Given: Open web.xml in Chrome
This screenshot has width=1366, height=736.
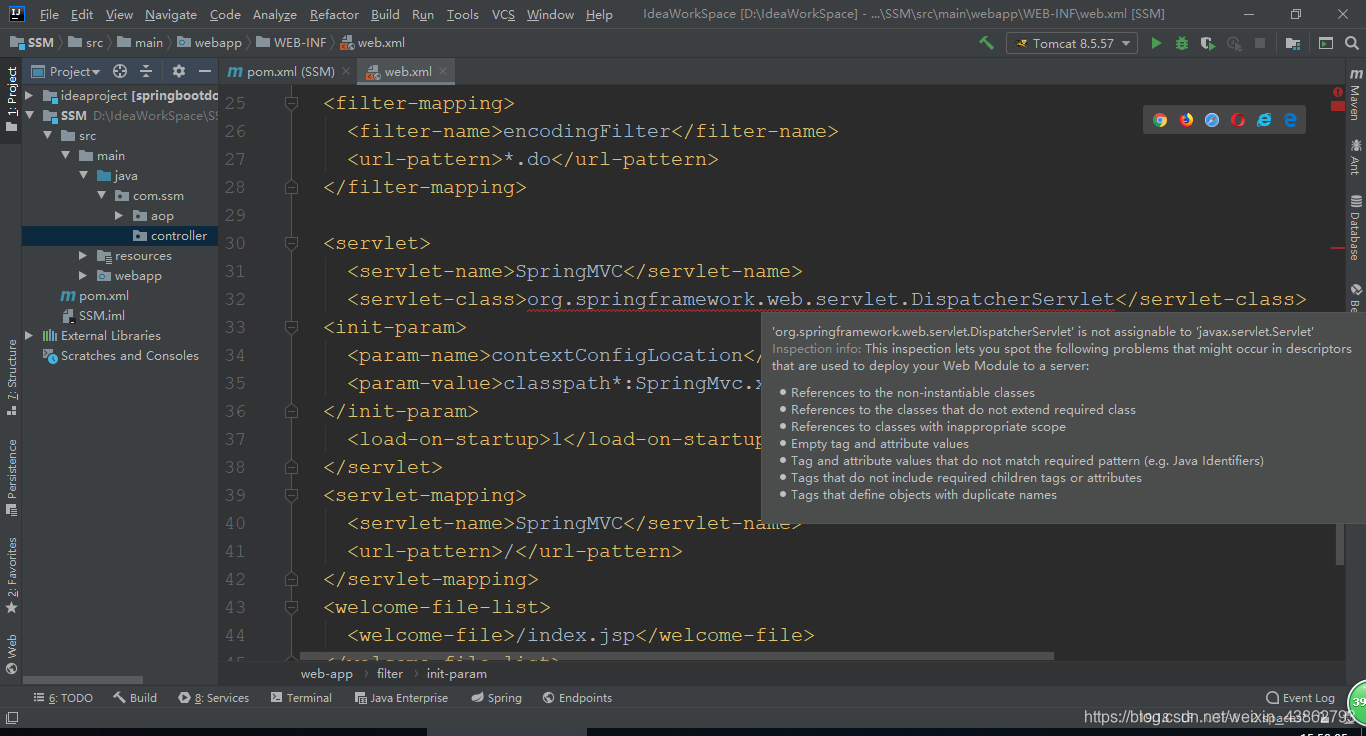Looking at the screenshot, I should [1160, 119].
